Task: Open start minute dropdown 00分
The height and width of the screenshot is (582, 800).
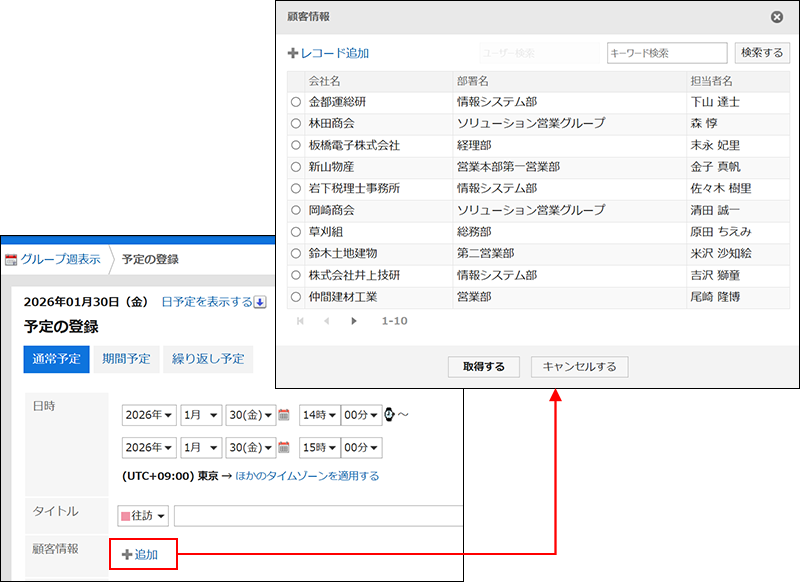Action: pyautogui.click(x=361, y=415)
